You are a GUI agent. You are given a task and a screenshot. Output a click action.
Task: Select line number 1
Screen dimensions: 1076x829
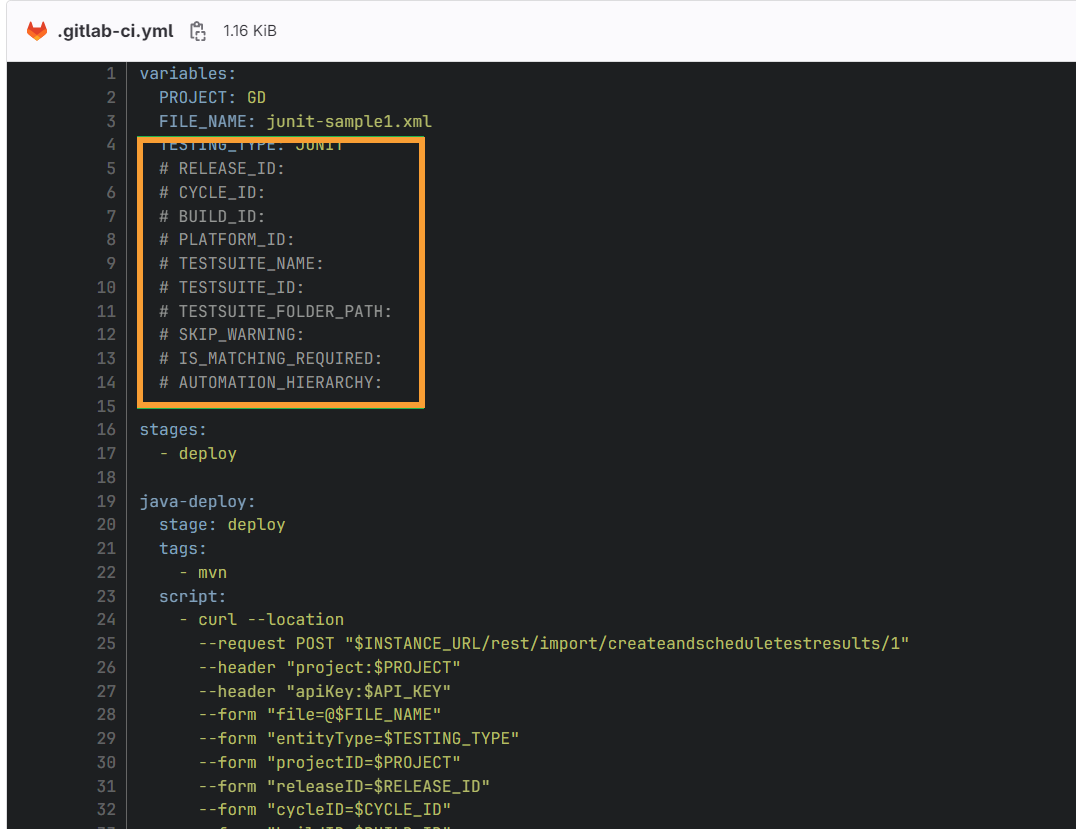point(110,73)
